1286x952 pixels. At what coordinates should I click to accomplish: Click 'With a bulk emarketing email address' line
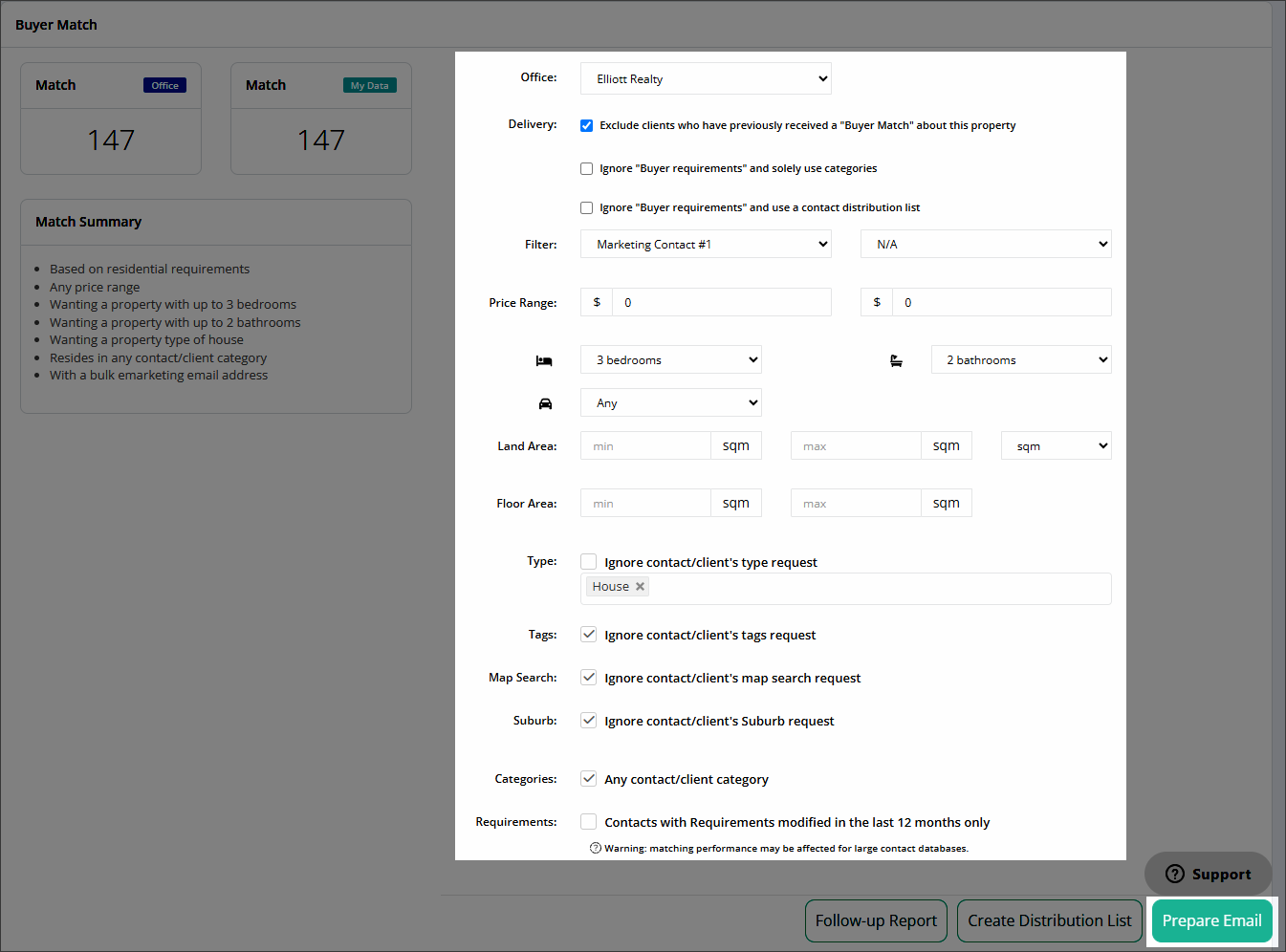(x=159, y=375)
